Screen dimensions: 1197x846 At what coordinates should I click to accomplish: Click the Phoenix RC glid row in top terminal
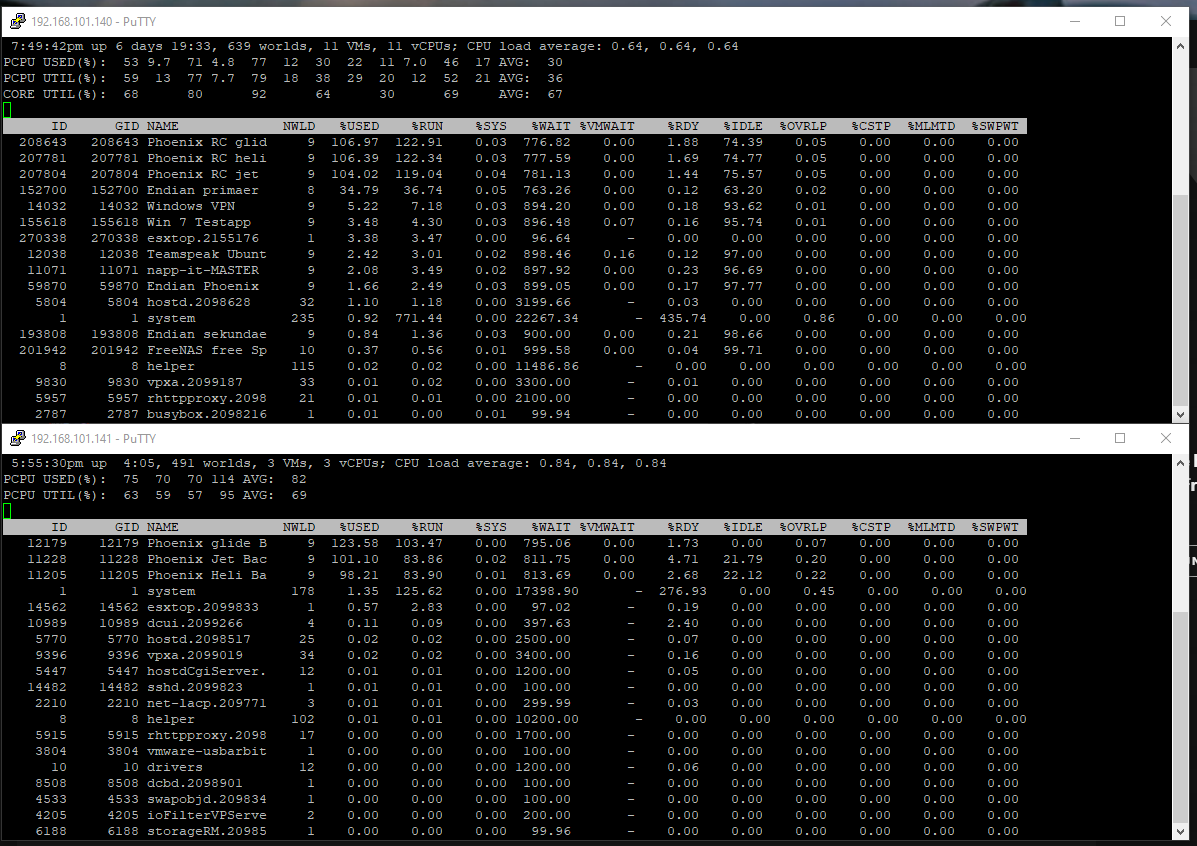pyautogui.click(x=207, y=142)
